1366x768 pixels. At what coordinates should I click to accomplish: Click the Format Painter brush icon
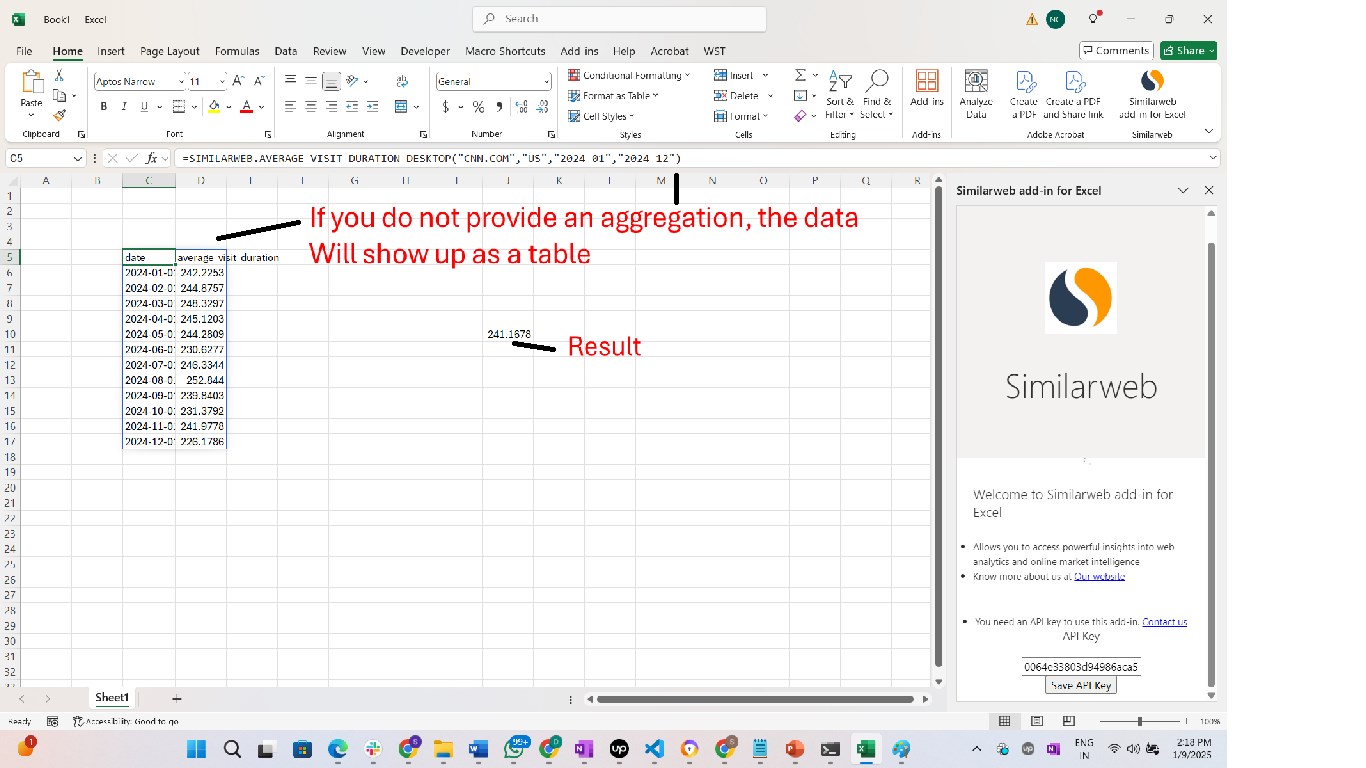pos(59,115)
